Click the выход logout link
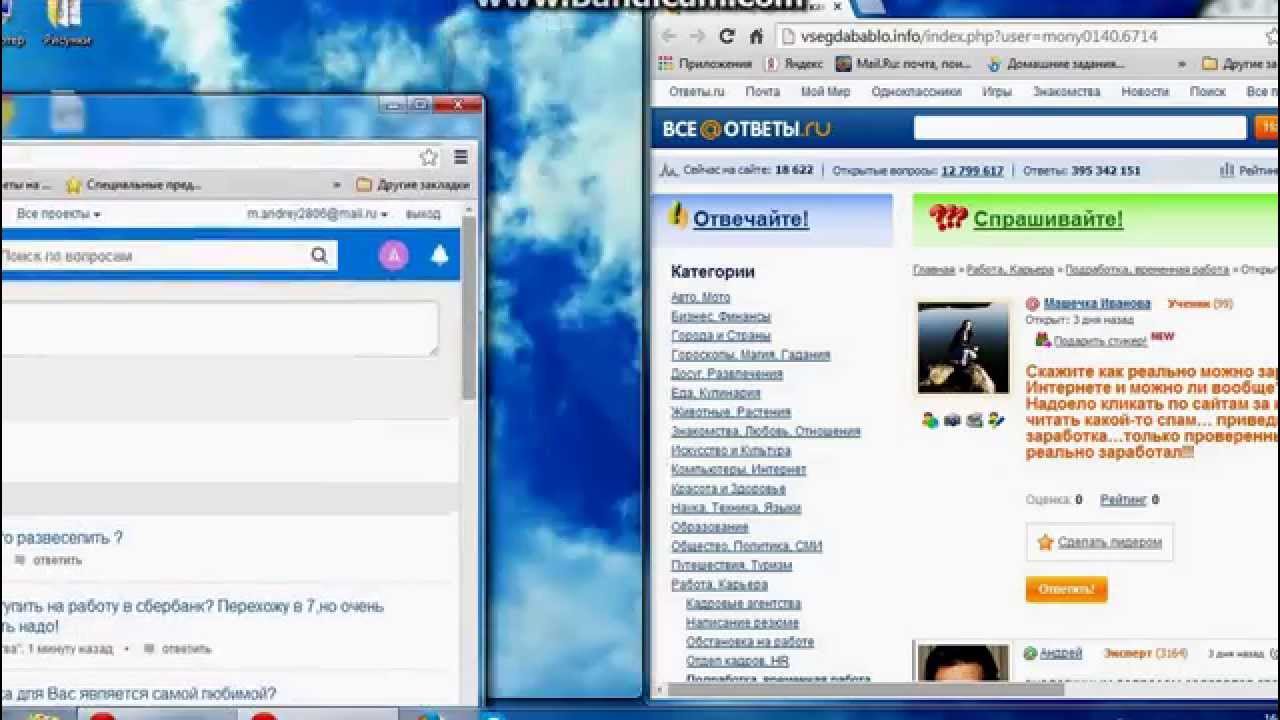The height and width of the screenshot is (720, 1280). pyautogui.click(x=423, y=214)
